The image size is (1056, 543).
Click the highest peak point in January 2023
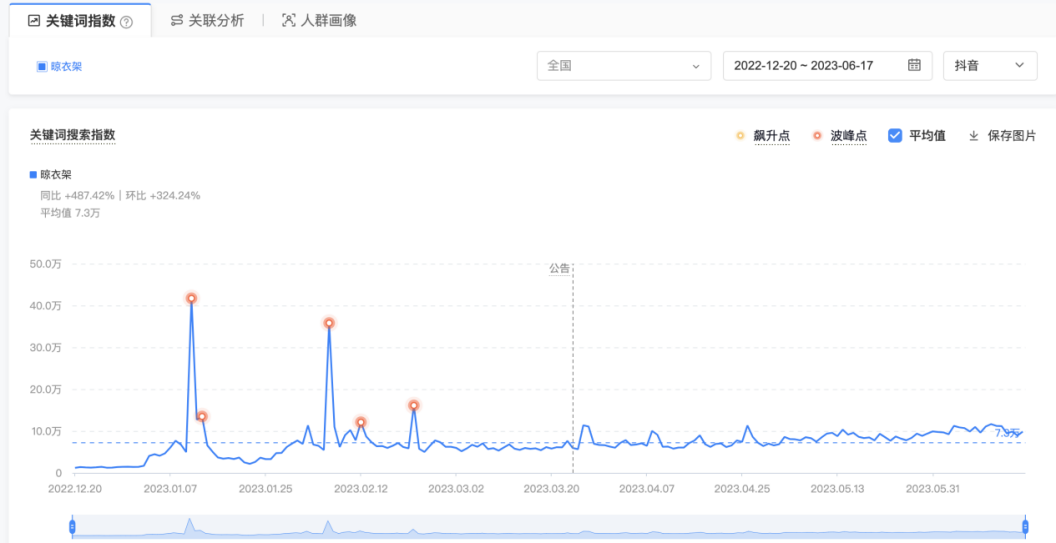tap(191, 298)
